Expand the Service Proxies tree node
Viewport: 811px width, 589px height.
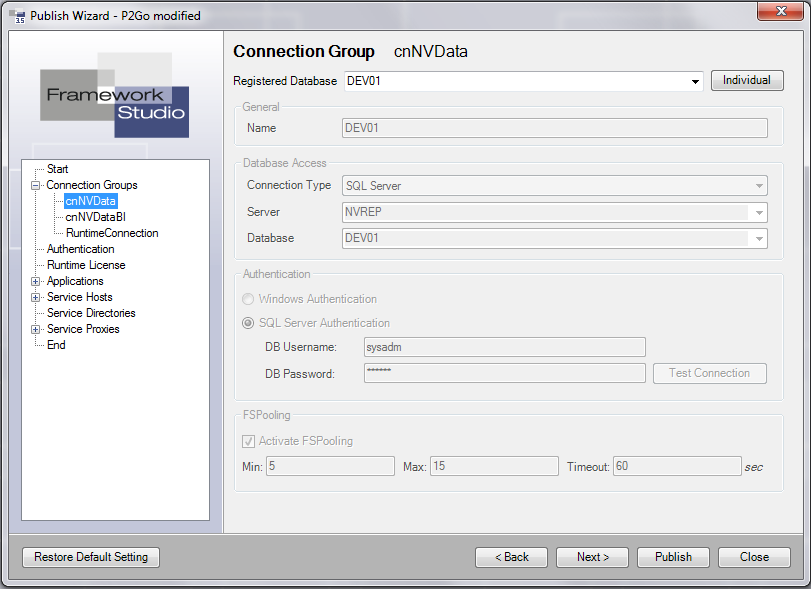point(36,329)
